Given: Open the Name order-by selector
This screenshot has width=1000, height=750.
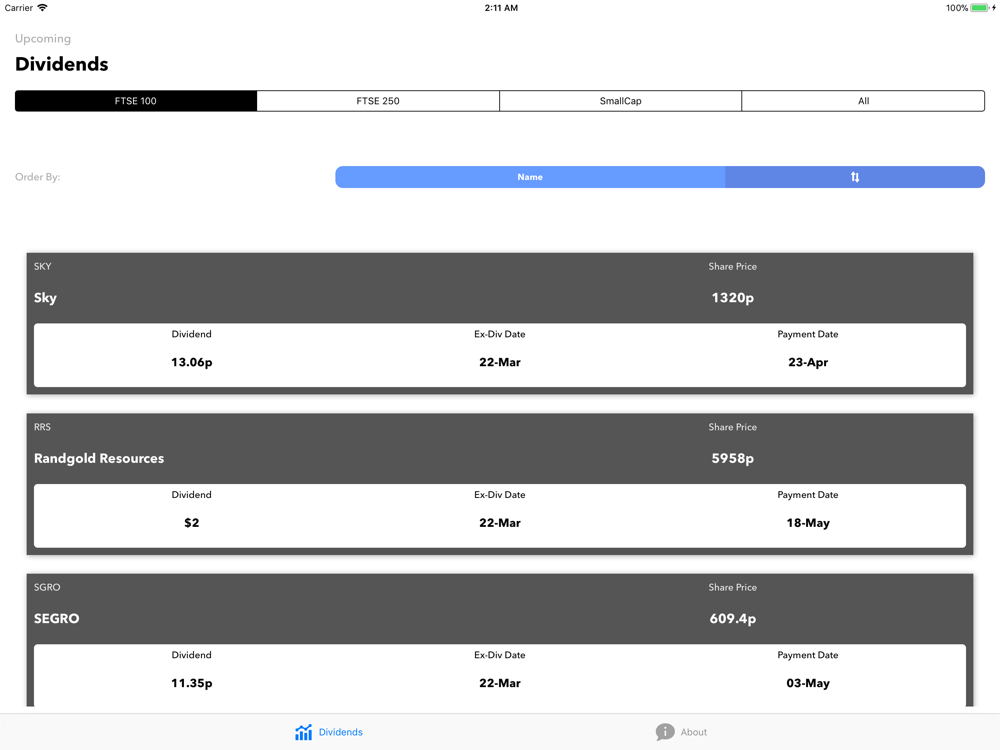Looking at the screenshot, I should pos(530,177).
